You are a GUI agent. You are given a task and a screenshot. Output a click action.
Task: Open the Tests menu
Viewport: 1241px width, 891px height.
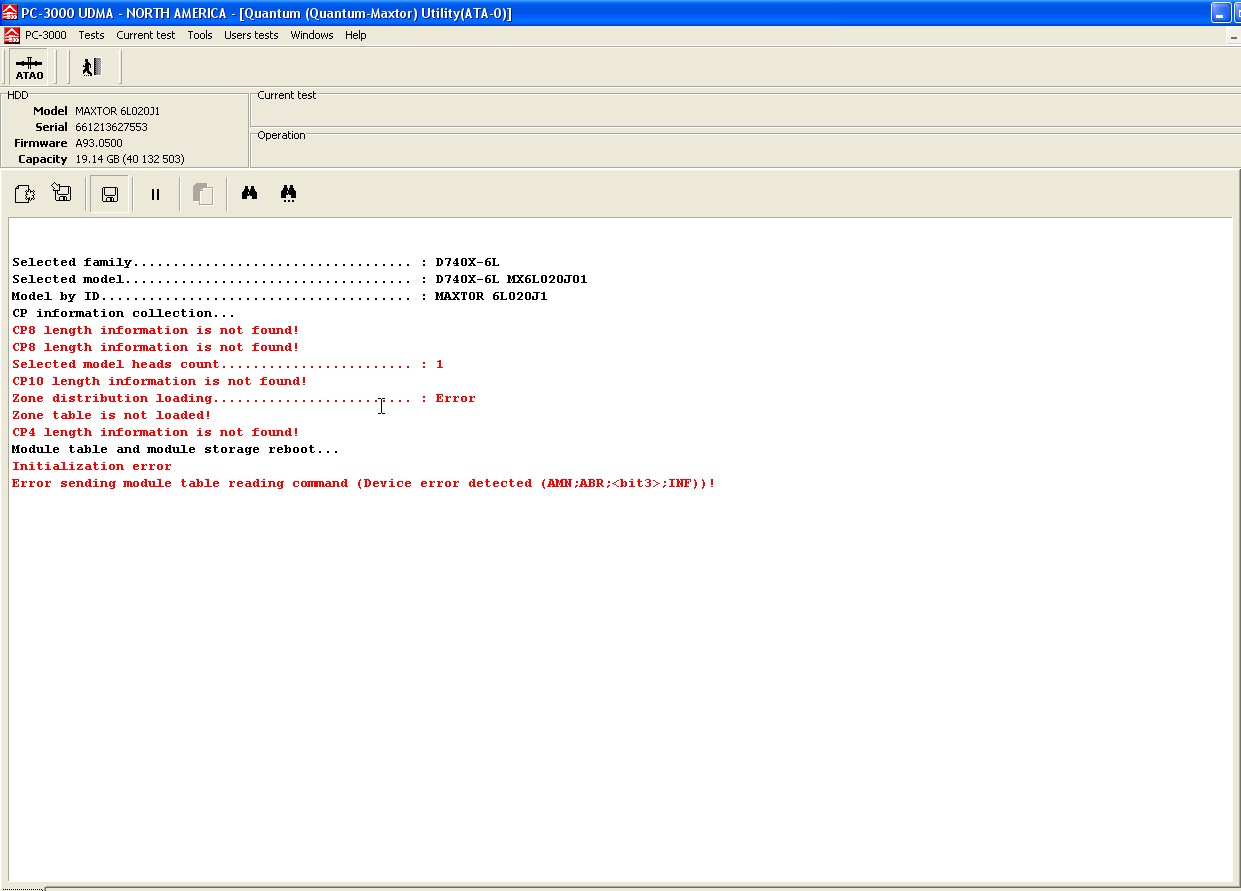[x=91, y=35]
